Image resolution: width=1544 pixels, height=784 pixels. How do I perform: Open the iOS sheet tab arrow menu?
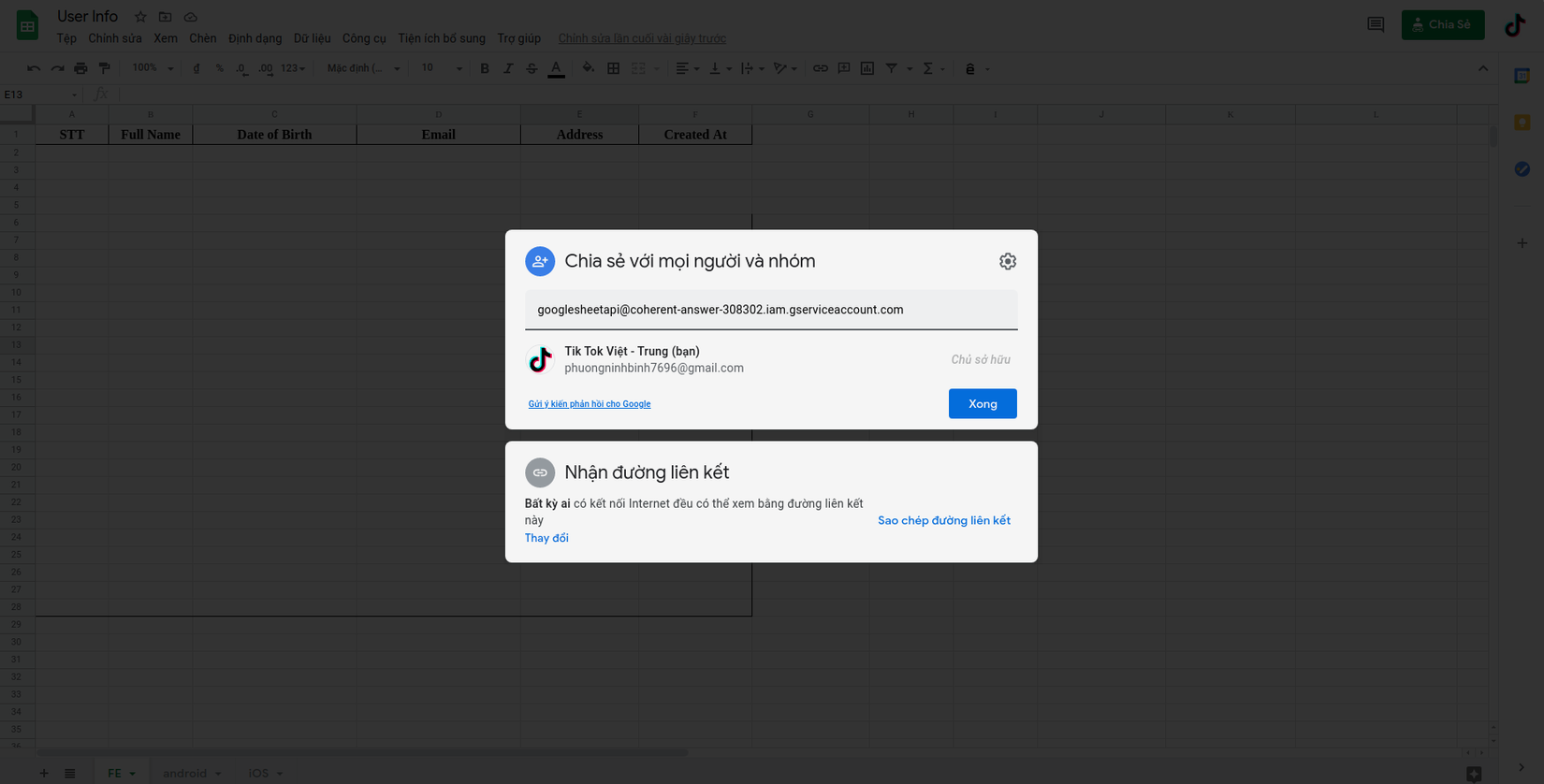click(x=280, y=774)
